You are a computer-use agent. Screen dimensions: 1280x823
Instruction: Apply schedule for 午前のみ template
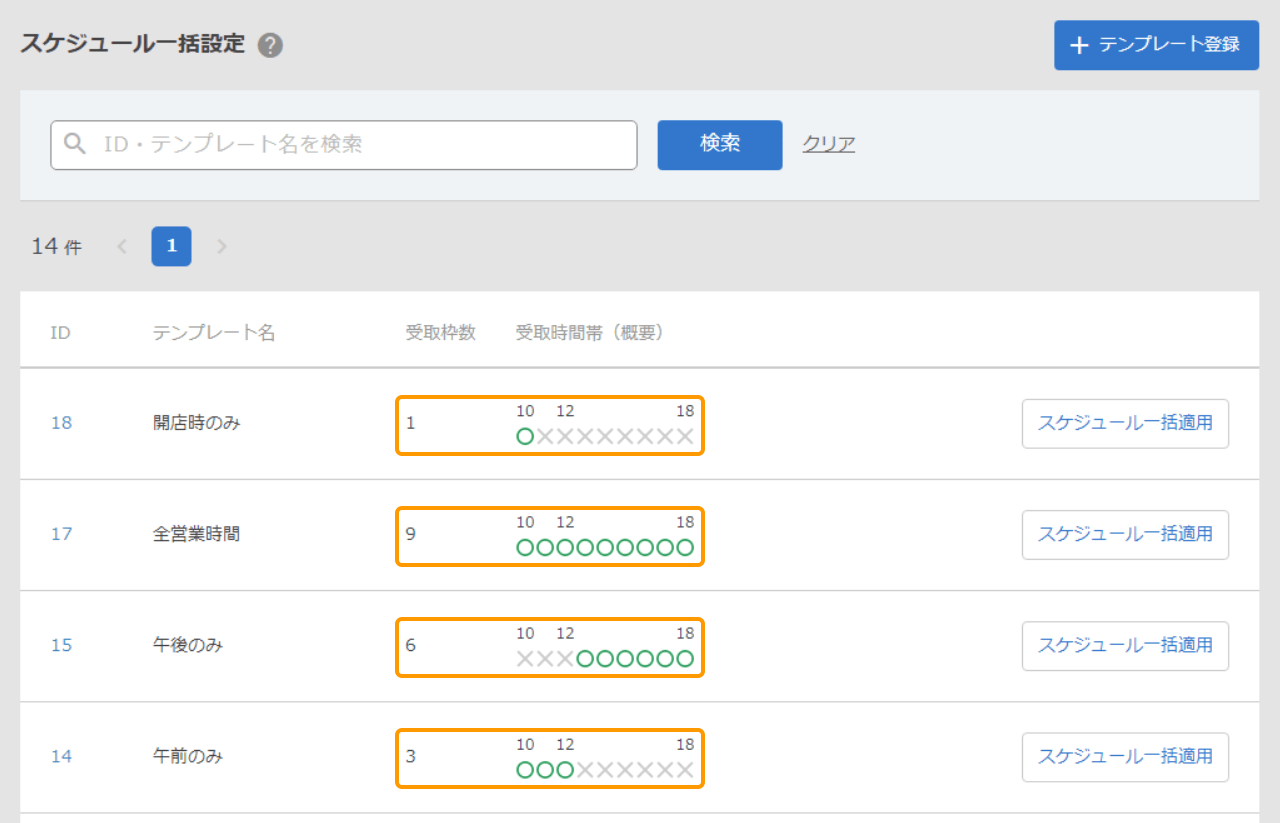click(1124, 756)
